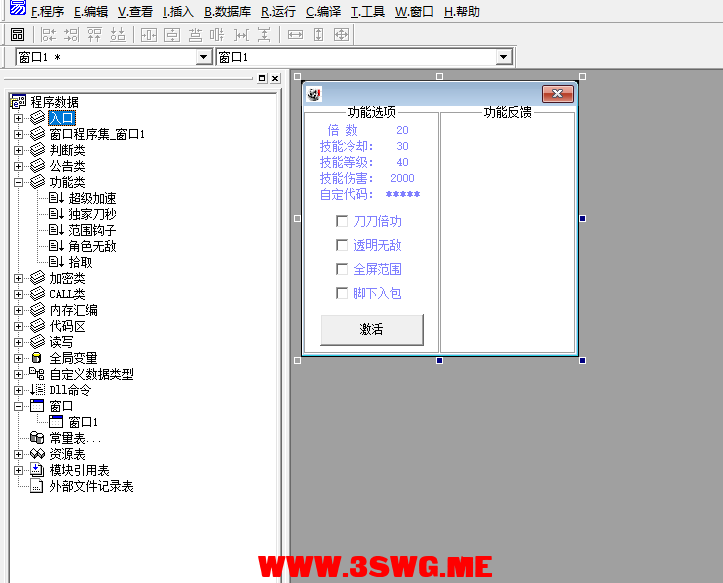Check the 全屏范围 option
The image size is (723, 583).
tap(342, 269)
